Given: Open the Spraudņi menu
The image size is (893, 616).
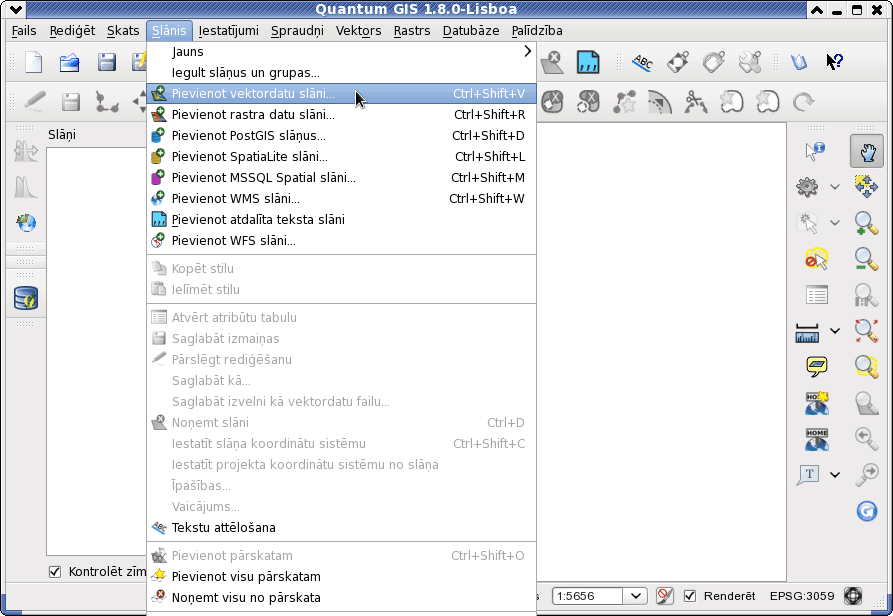Looking at the screenshot, I should pyautogui.click(x=297, y=31).
